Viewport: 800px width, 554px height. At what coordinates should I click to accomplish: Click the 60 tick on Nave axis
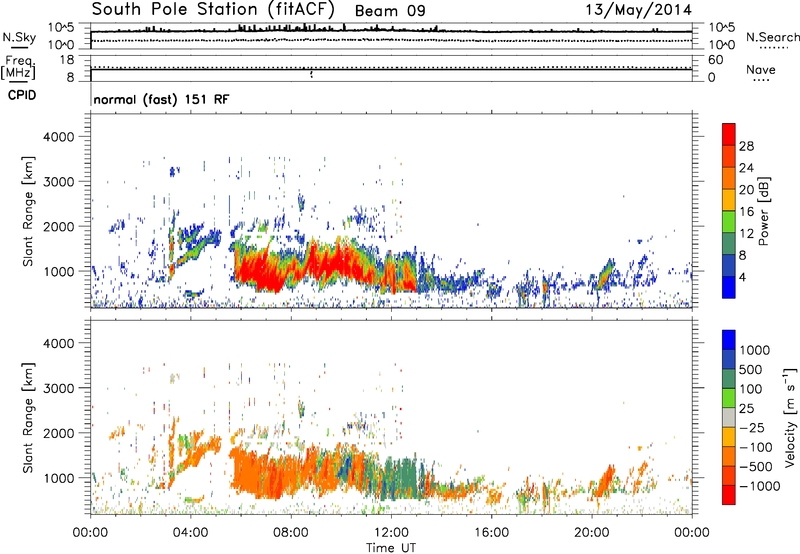click(x=715, y=60)
